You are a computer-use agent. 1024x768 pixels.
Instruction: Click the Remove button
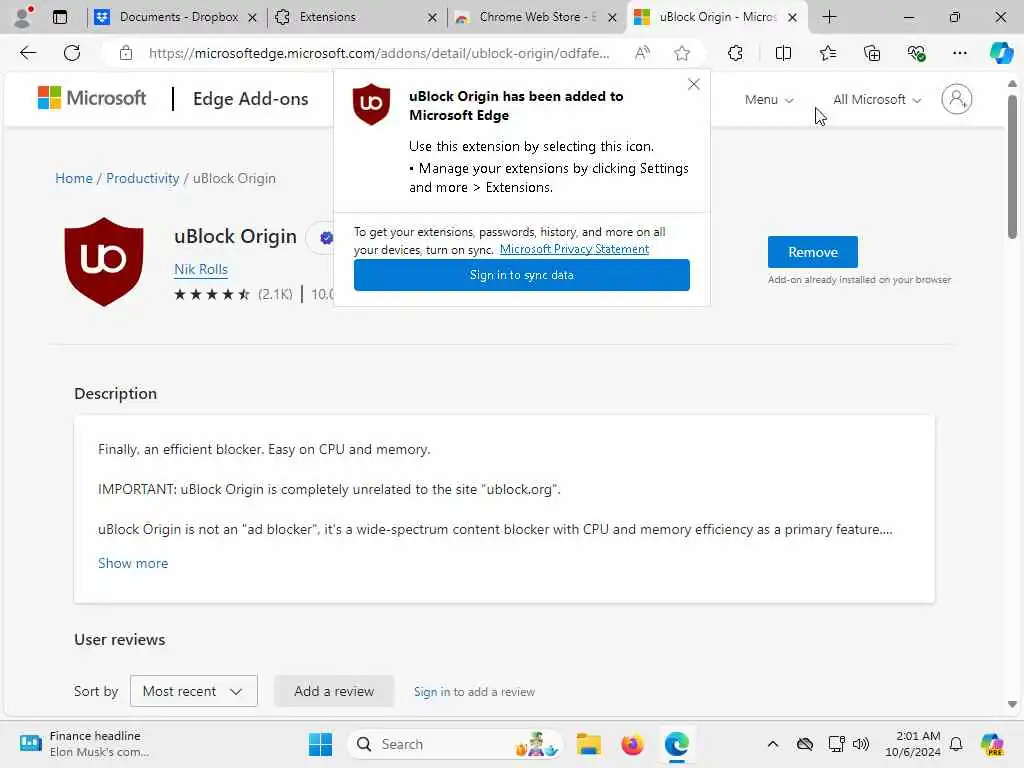point(812,252)
